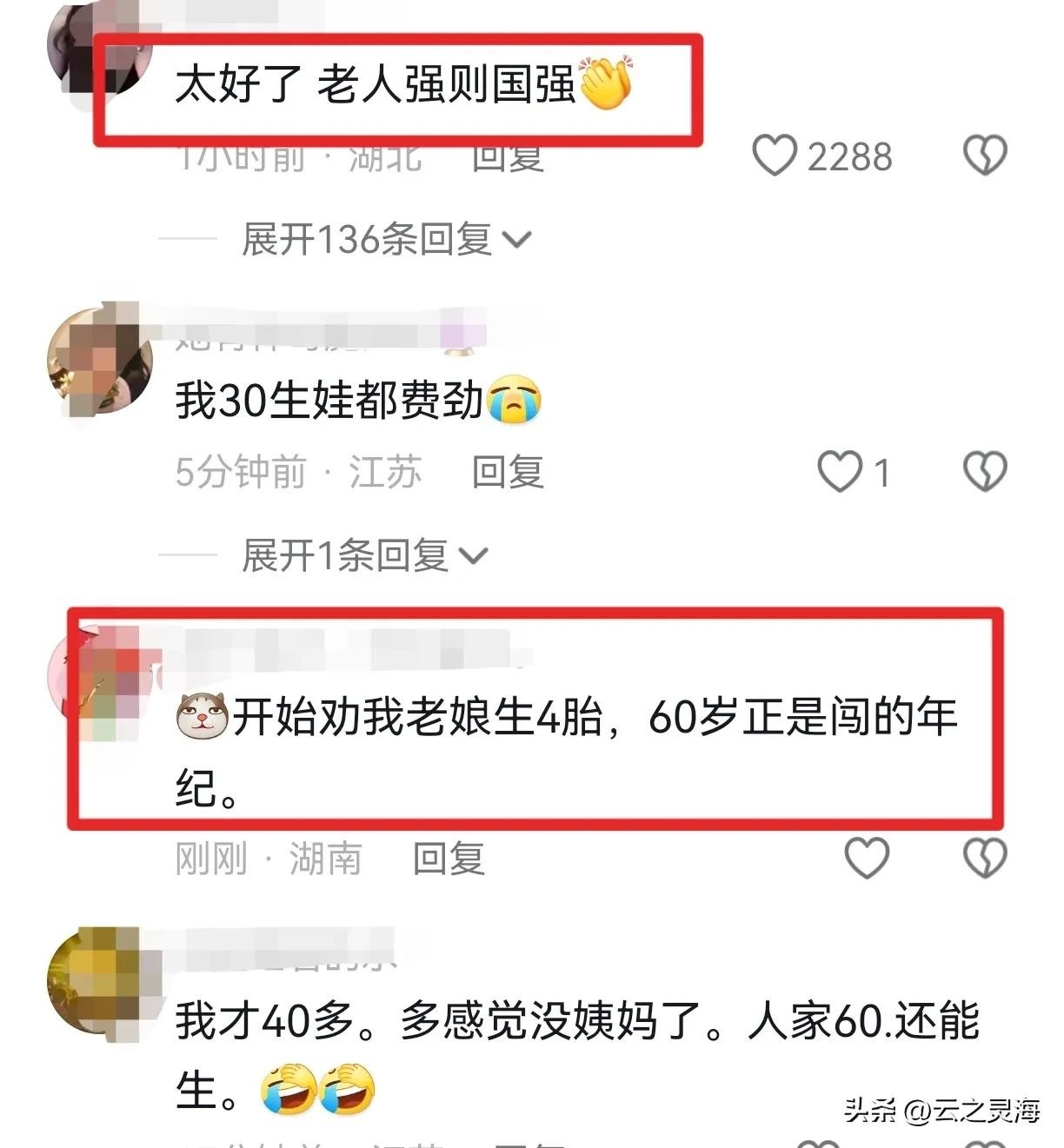The height and width of the screenshot is (1148, 1064).
Task: Open avatar of the '我30生娃都费劲' commenter
Action: [x=100, y=361]
